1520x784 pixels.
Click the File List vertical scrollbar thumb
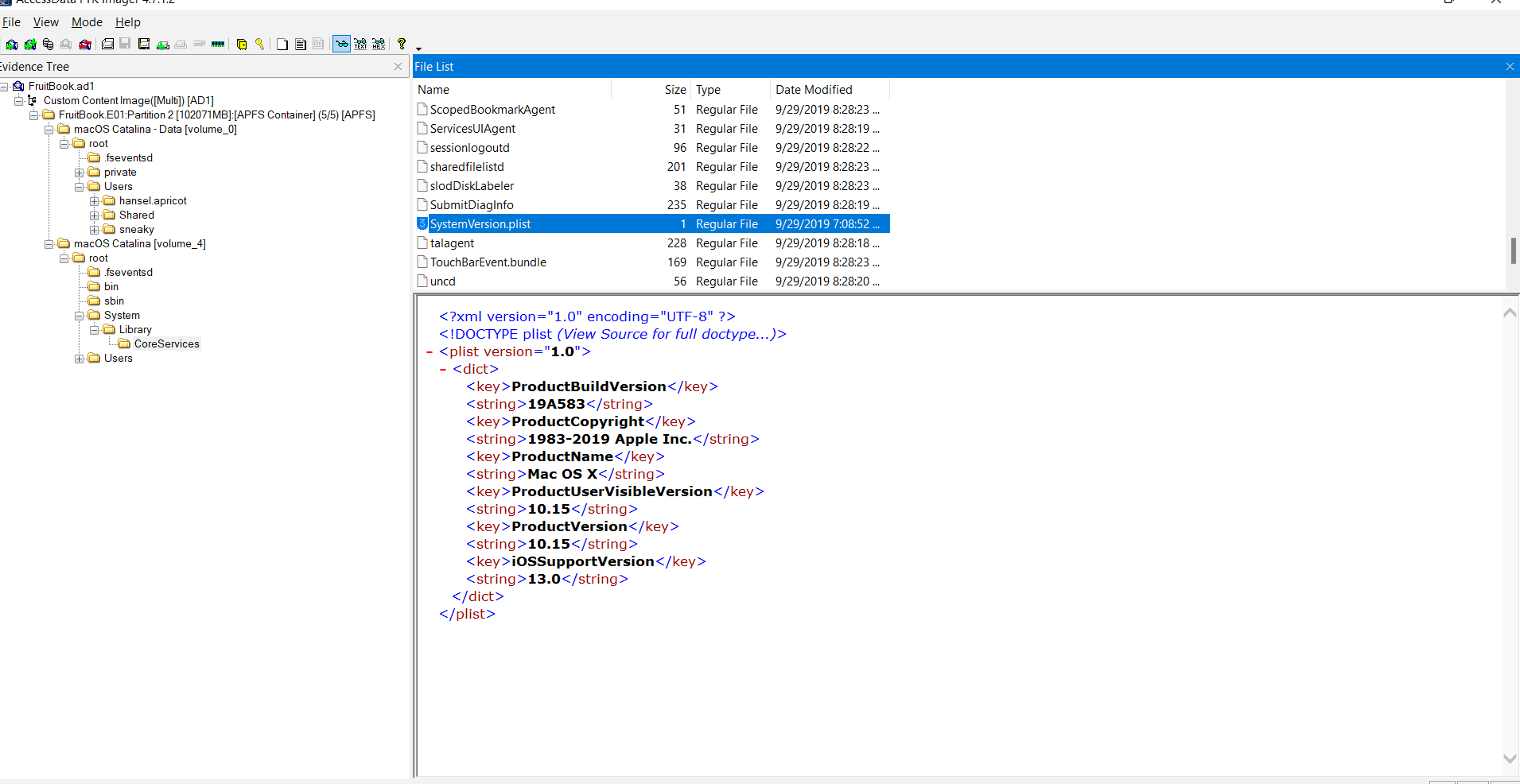tap(1513, 250)
